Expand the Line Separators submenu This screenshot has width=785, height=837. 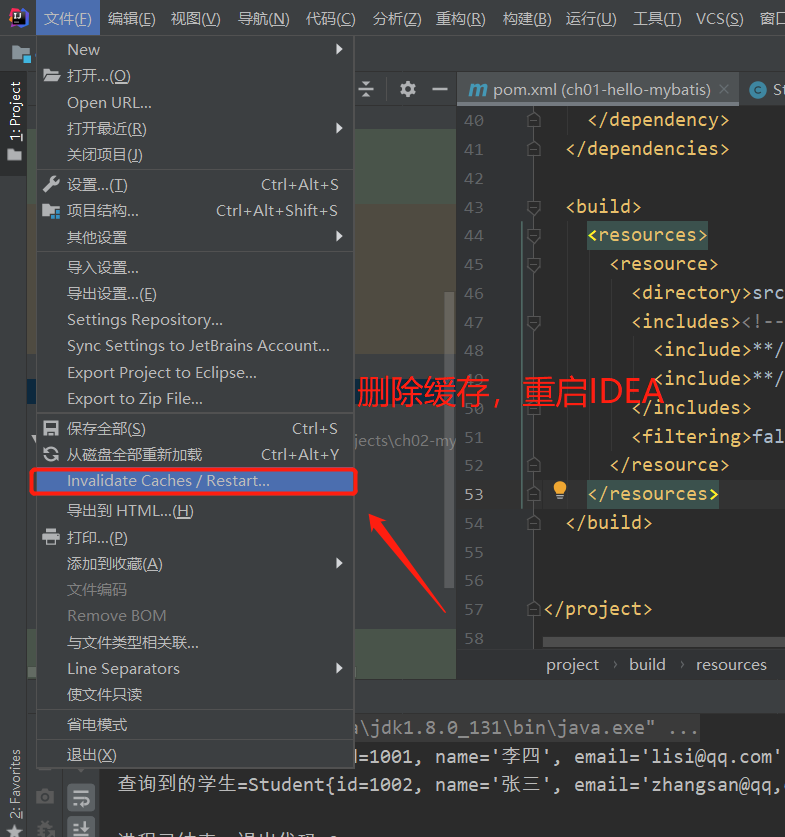(195, 668)
